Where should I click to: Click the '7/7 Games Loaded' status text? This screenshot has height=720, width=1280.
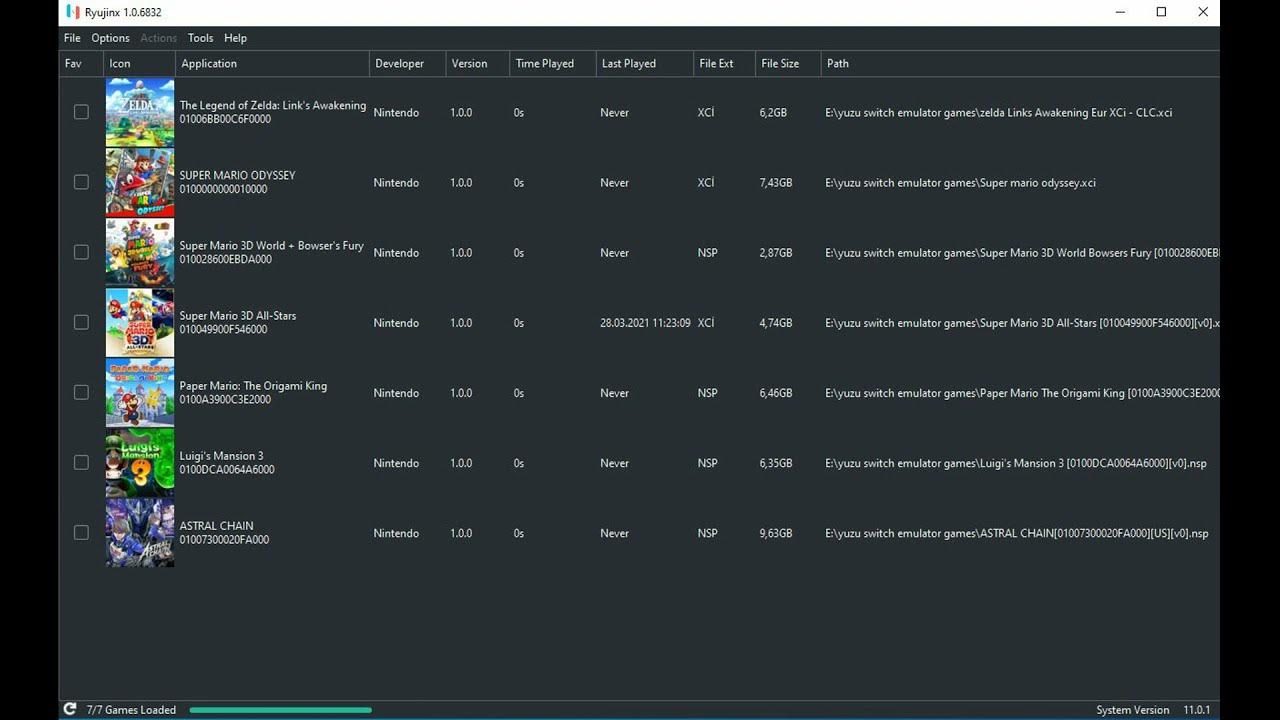pyautogui.click(x=131, y=710)
